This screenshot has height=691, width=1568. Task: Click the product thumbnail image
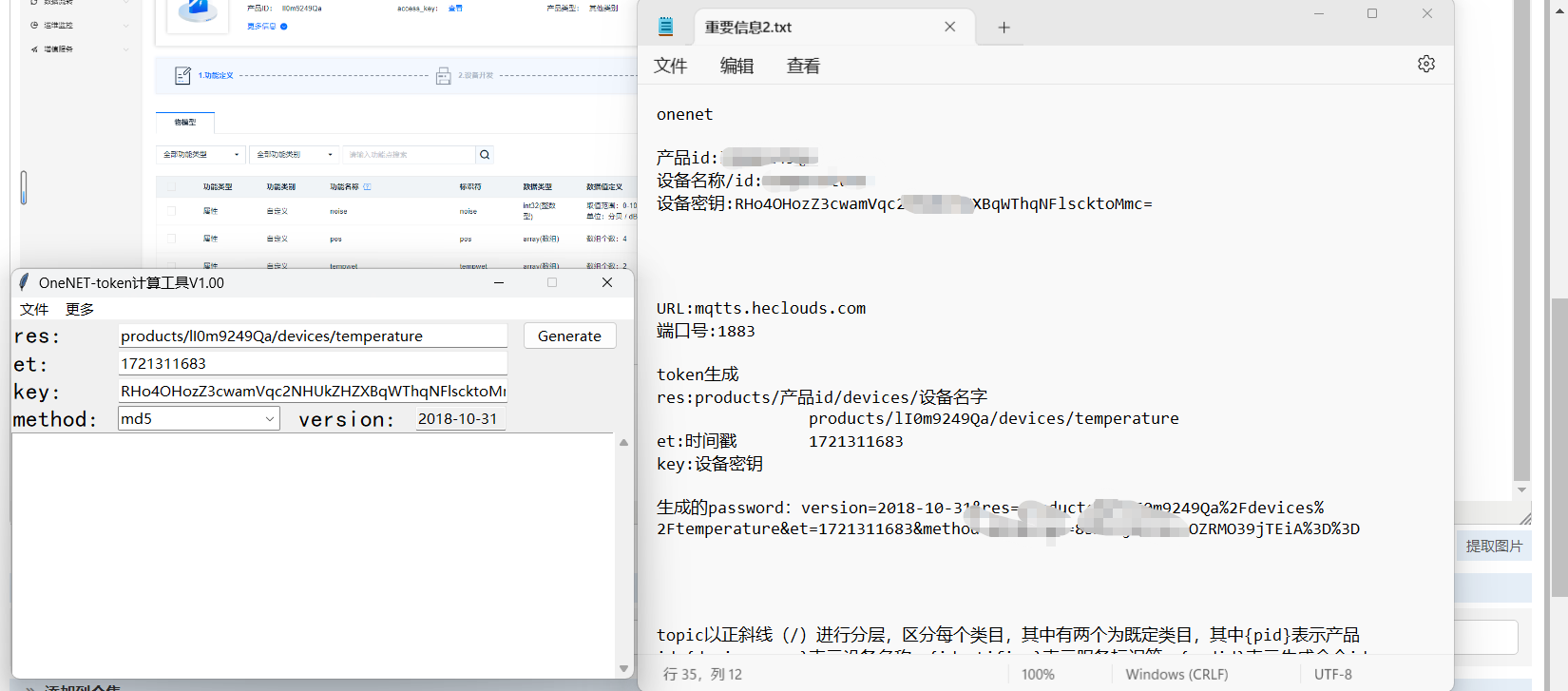pyautogui.click(x=198, y=14)
